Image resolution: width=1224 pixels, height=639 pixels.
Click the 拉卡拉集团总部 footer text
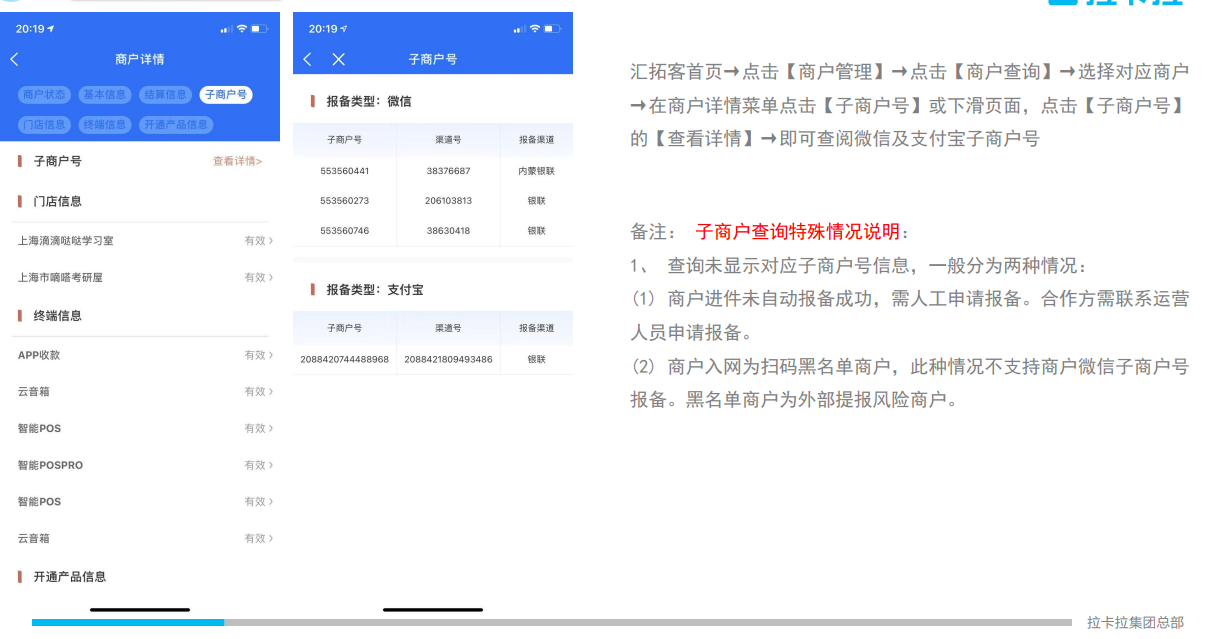(1135, 623)
